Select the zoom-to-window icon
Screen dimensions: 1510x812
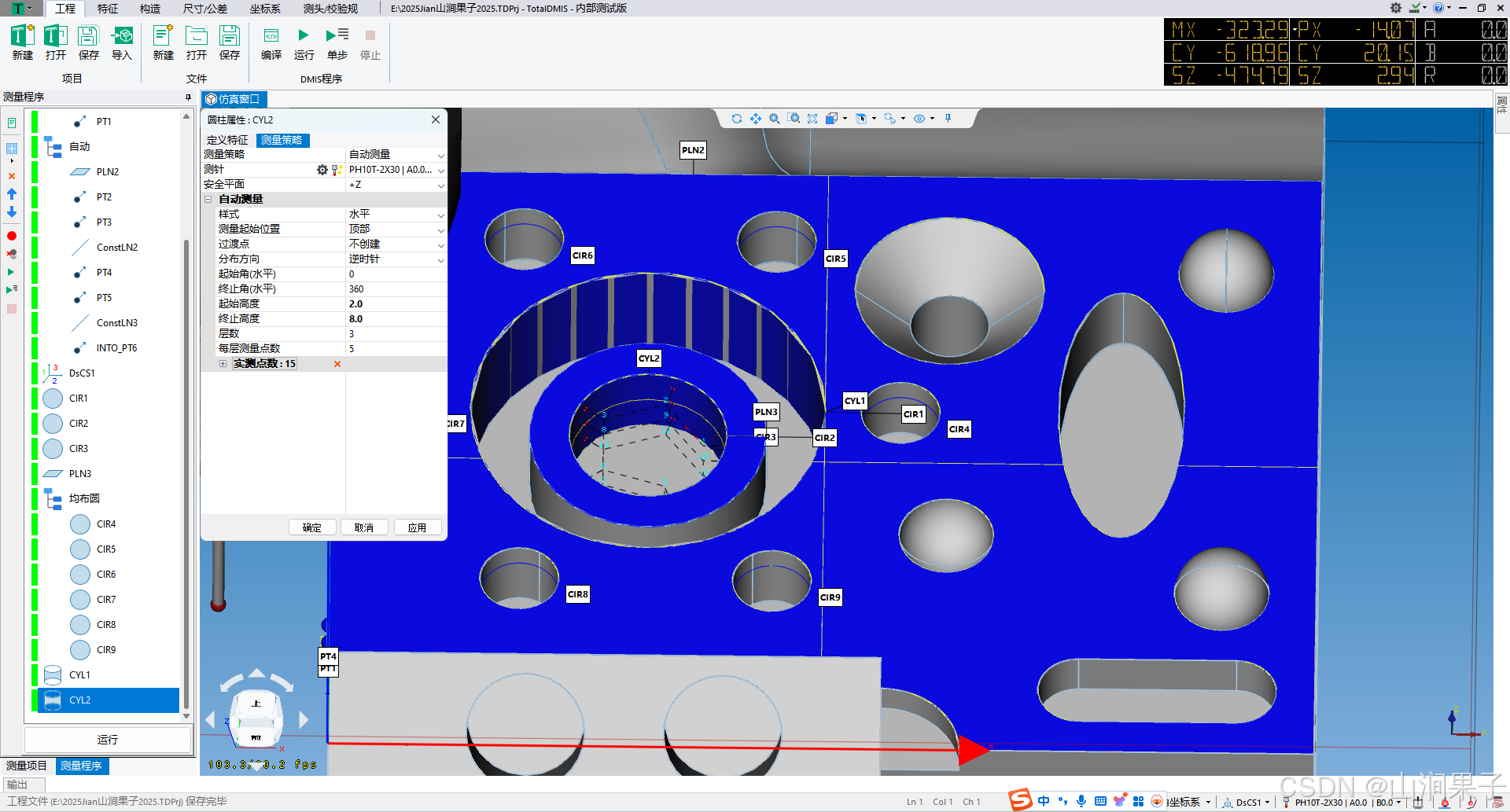pyautogui.click(x=794, y=119)
